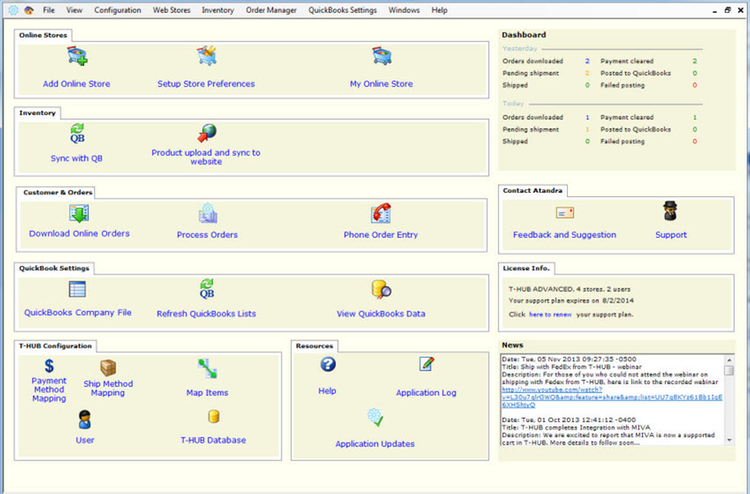Select the Online Stores tab
The width and height of the screenshot is (750, 494).
point(43,35)
